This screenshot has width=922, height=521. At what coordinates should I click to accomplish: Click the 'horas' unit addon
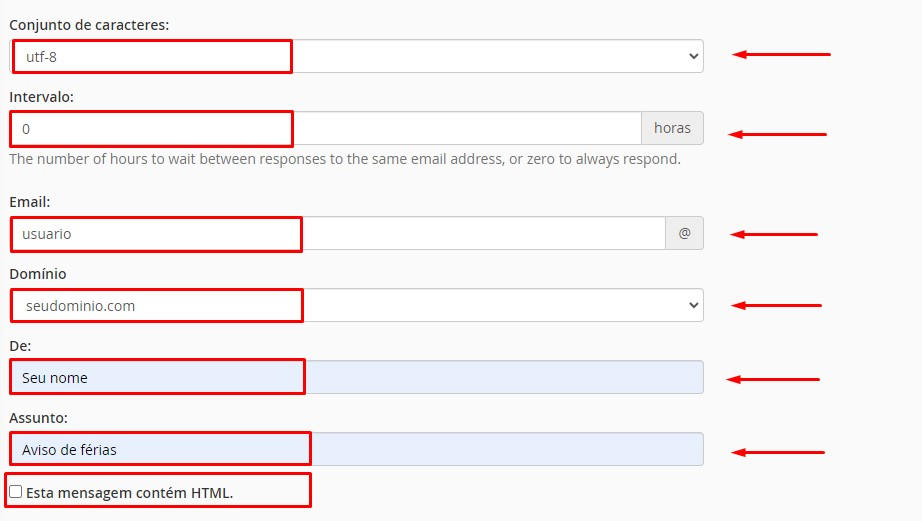pyautogui.click(x=672, y=128)
